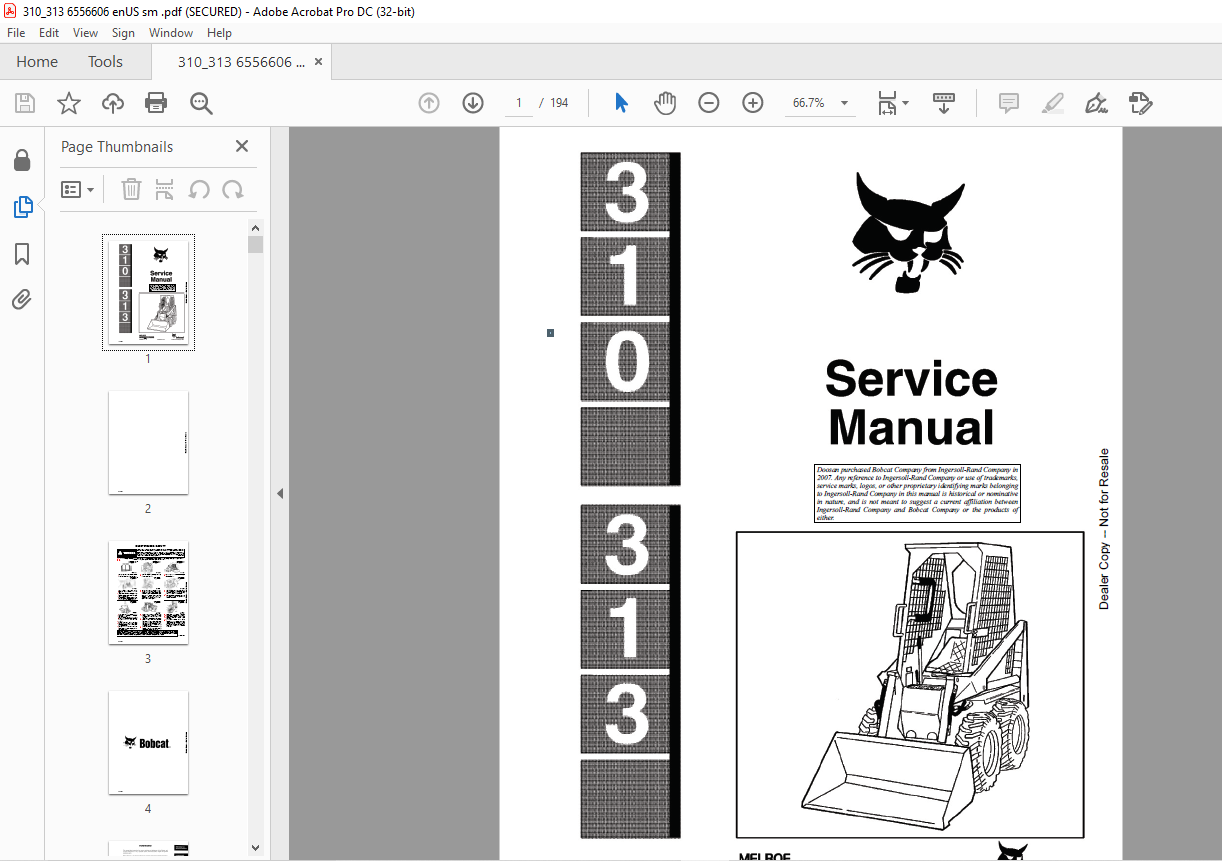Open the find text magnifier
Screen dimensions: 1222x861
tap(201, 103)
